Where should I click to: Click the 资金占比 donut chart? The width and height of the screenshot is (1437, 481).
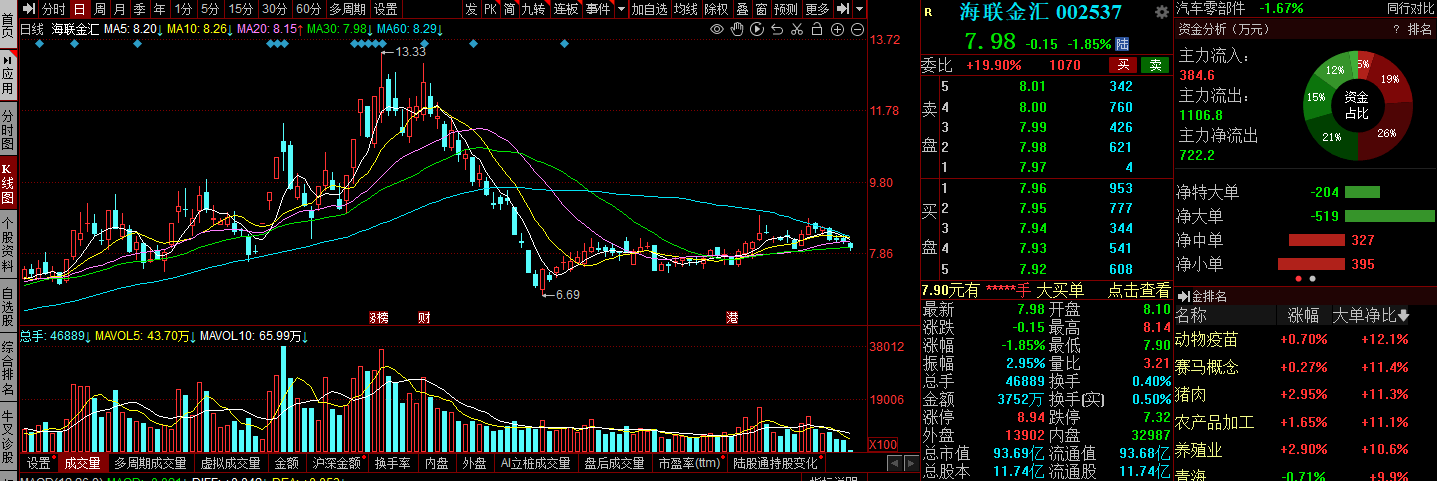coord(1356,106)
